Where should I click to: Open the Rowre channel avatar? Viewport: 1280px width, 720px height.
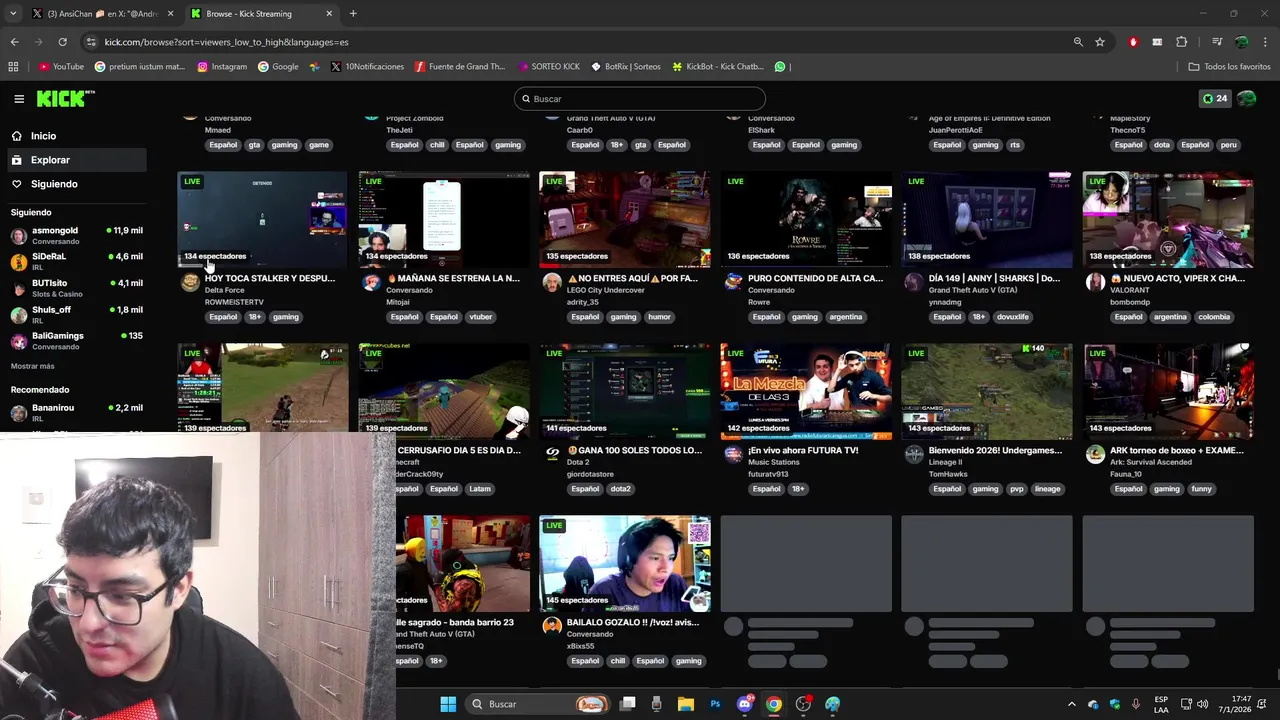point(733,282)
